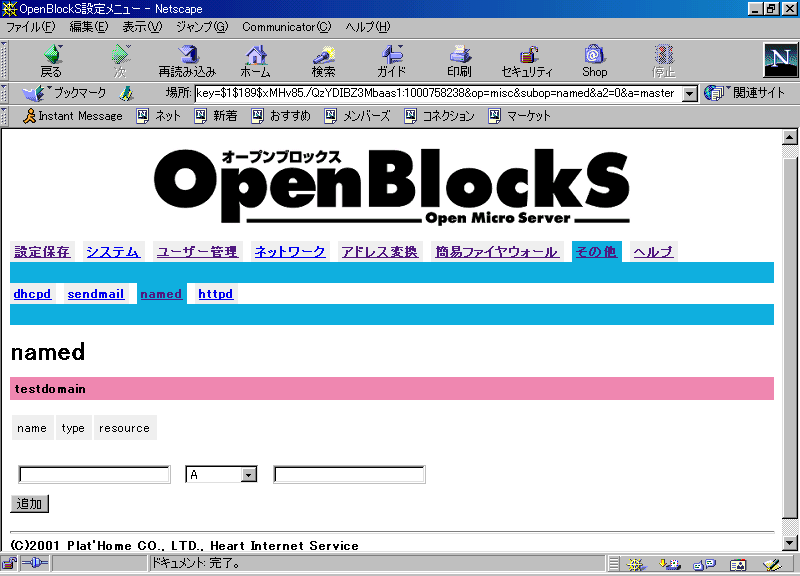This screenshot has width=800, height=576.
Task: Click the Forward (次) toolbar icon
Action: click(x=120, y=60)
